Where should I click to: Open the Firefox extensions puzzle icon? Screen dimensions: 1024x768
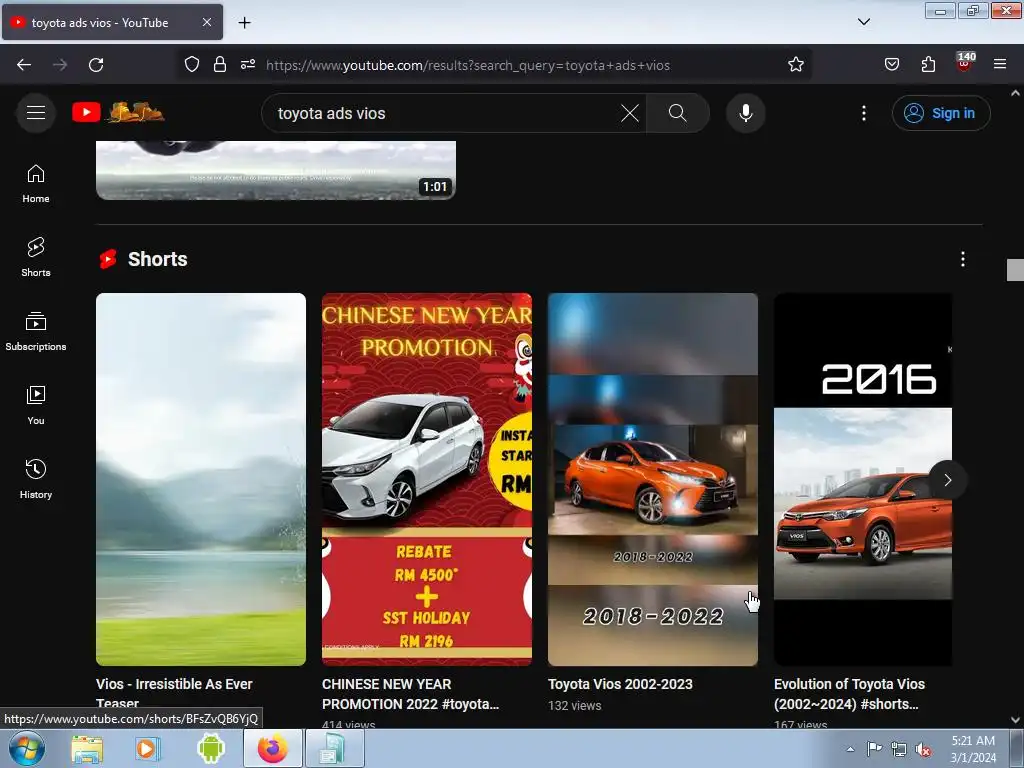[x=928, y=65]
